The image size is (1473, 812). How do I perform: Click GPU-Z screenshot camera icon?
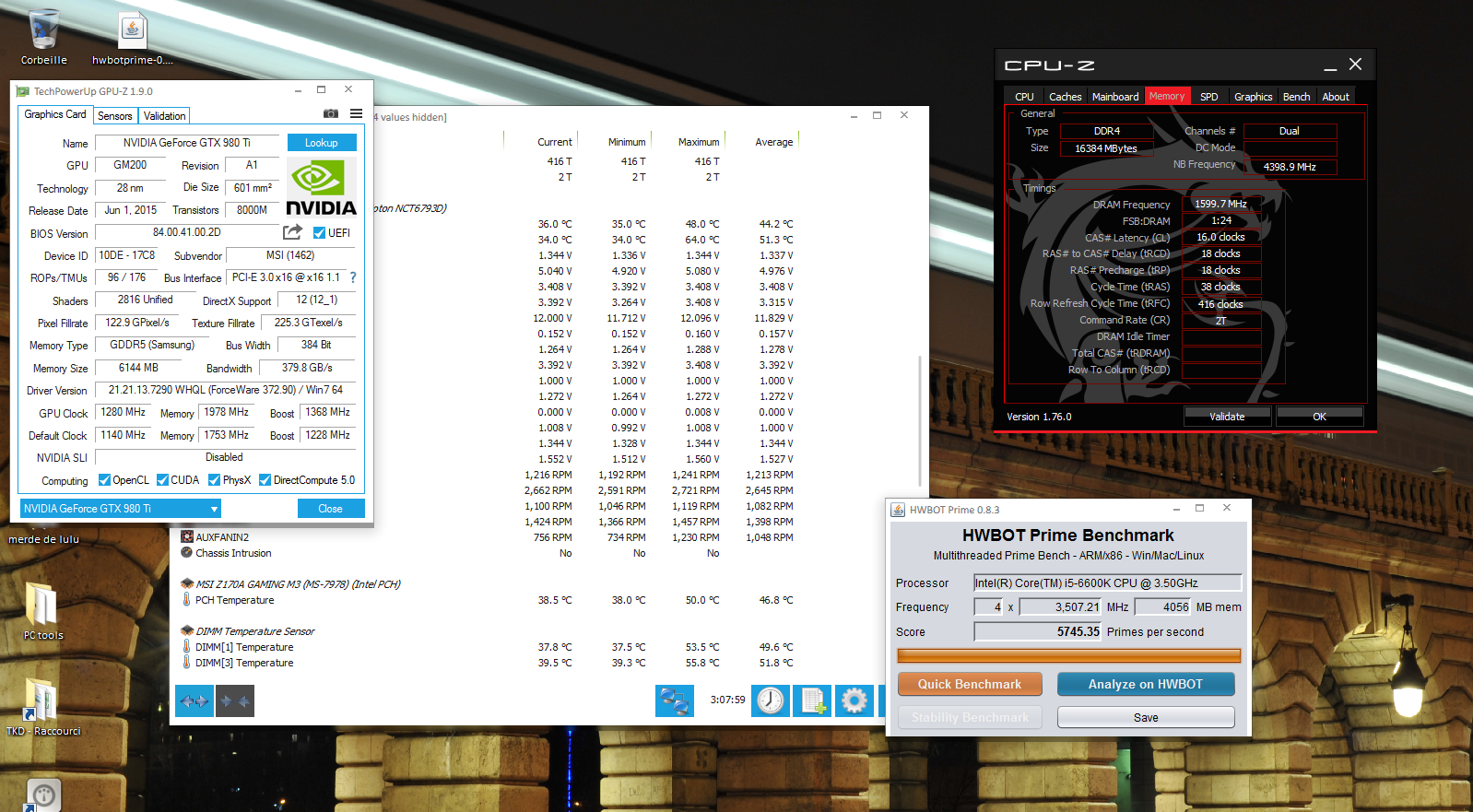click(x=331, y=114)
